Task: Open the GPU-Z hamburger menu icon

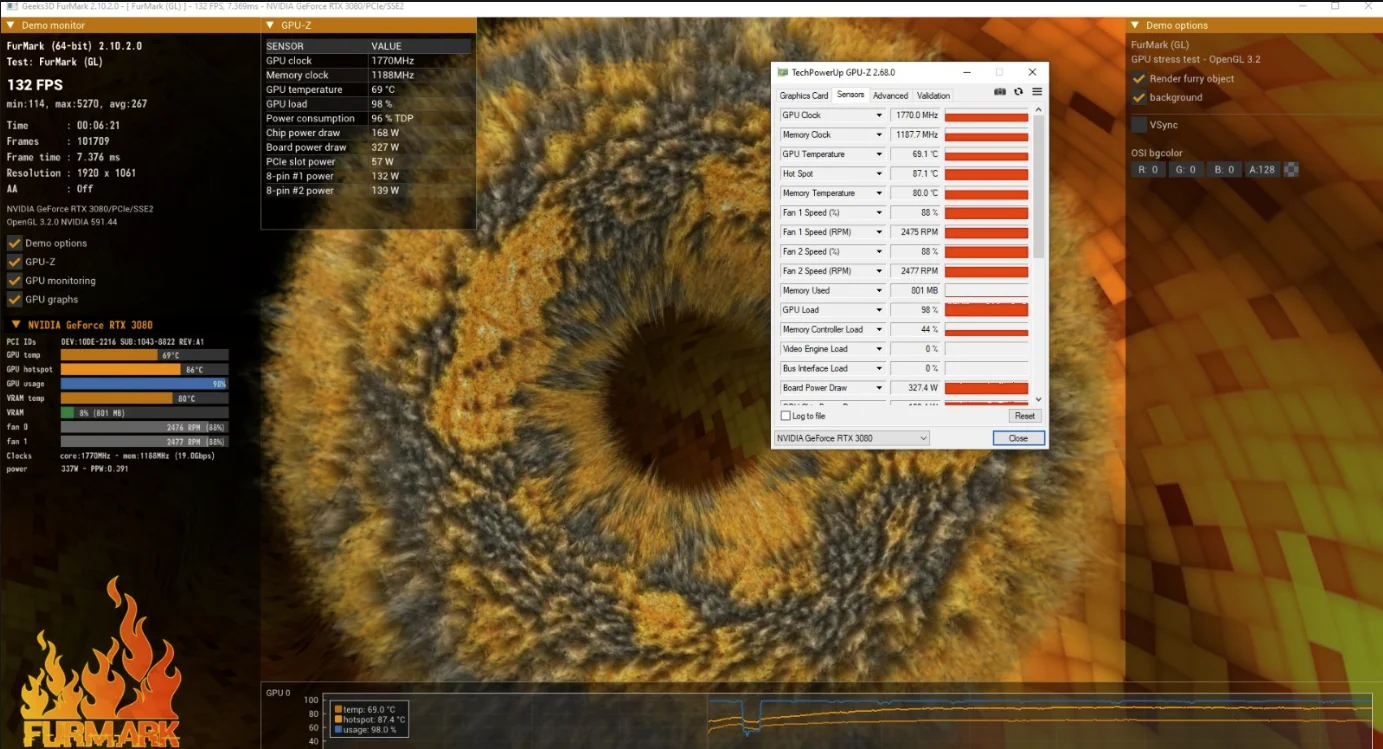Action: point(1037,91)
